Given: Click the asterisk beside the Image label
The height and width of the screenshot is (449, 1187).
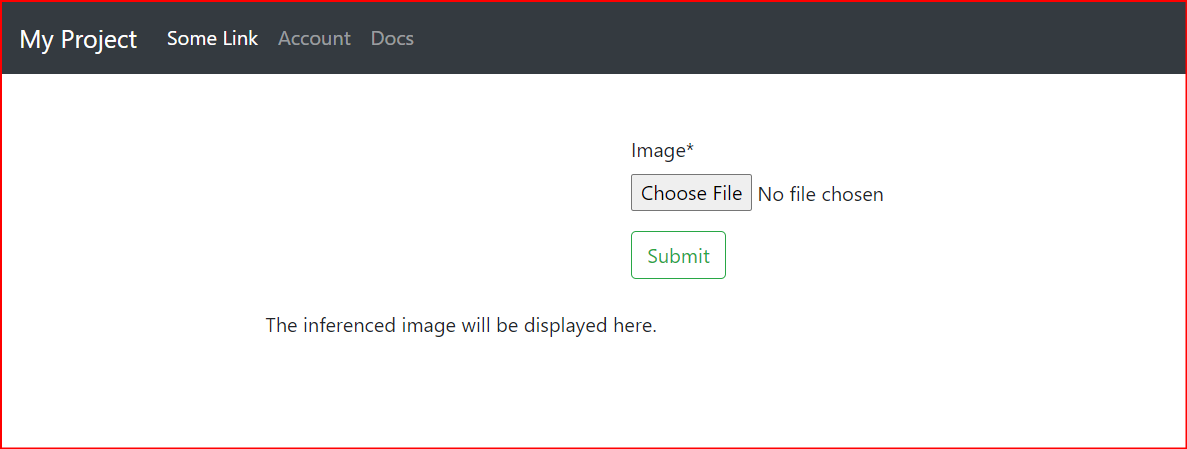Looking at the screenshot, I should 690,148.
